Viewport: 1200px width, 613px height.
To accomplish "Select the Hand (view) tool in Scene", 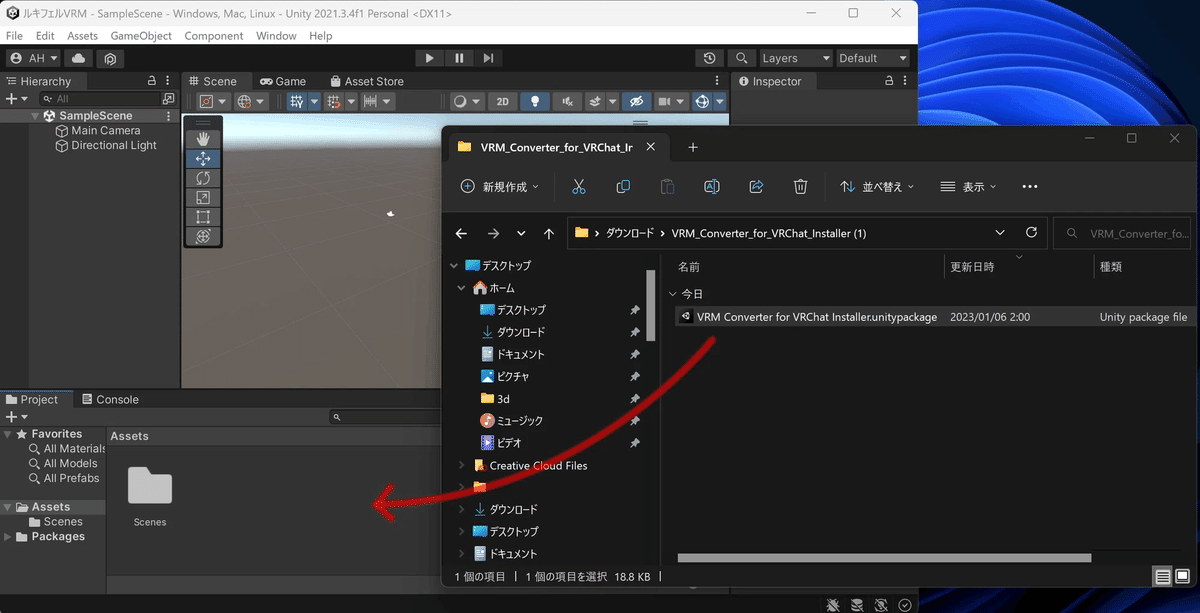I will pyautogui.click(x=203, y=138).
